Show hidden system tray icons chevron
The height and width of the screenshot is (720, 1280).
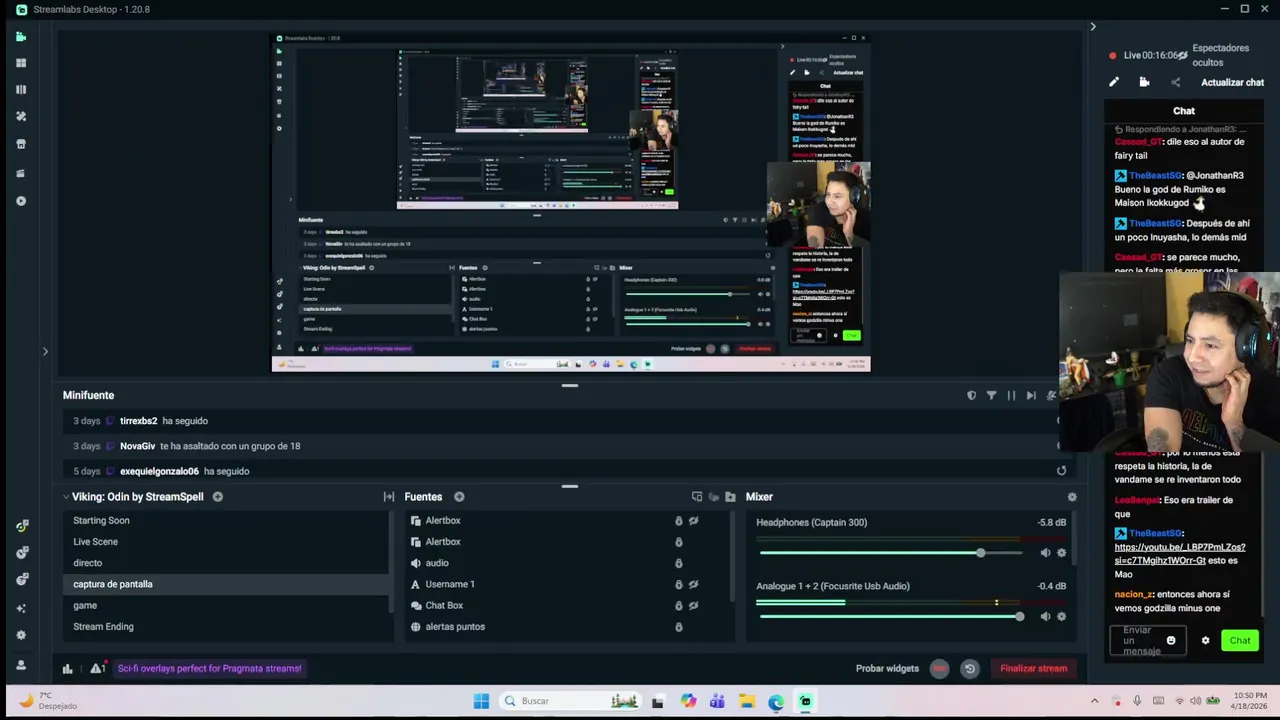pyautogui.click(x=1094, y=702)
